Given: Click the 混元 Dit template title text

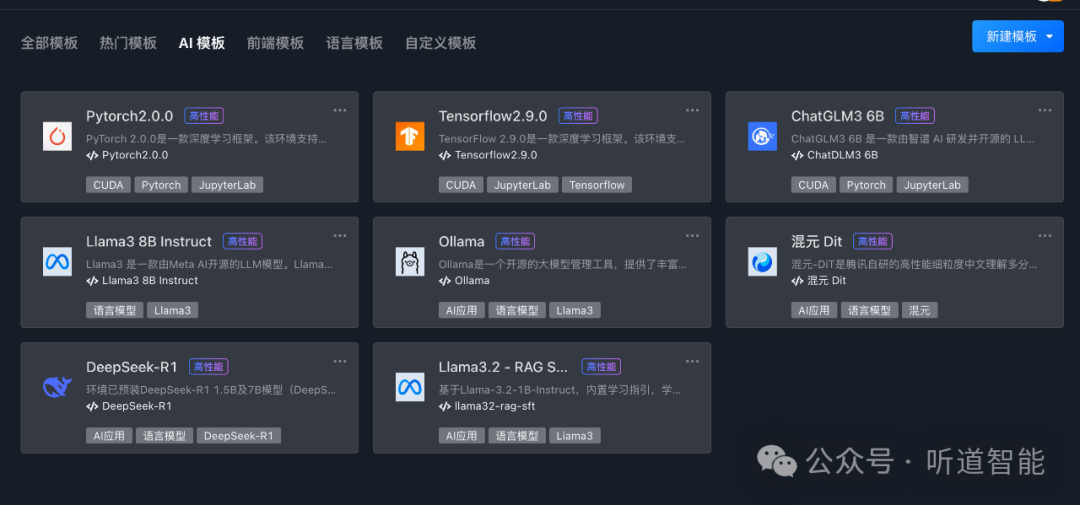Looking at the screenshot, I should click(817, 241).
